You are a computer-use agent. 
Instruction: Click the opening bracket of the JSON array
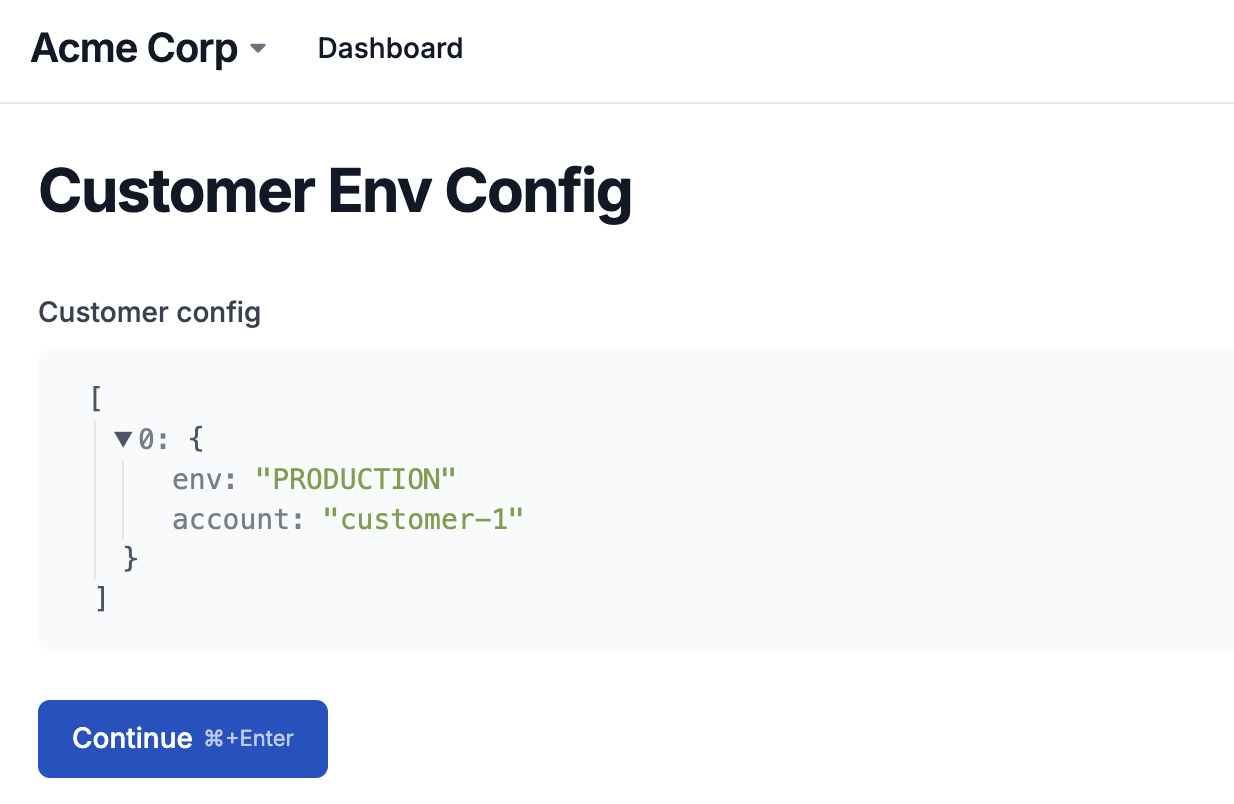tap(95, 399)
